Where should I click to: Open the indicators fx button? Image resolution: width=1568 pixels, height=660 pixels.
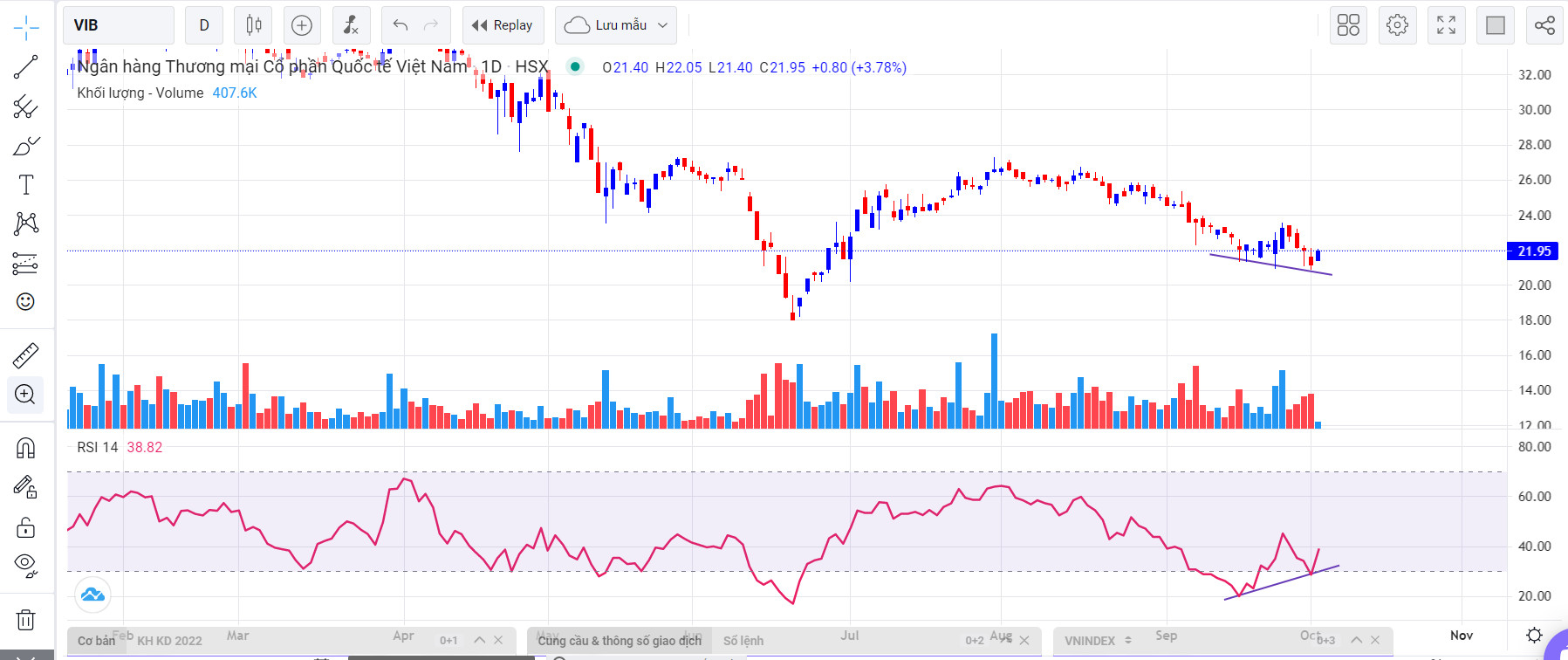click(x=351, y=25)
